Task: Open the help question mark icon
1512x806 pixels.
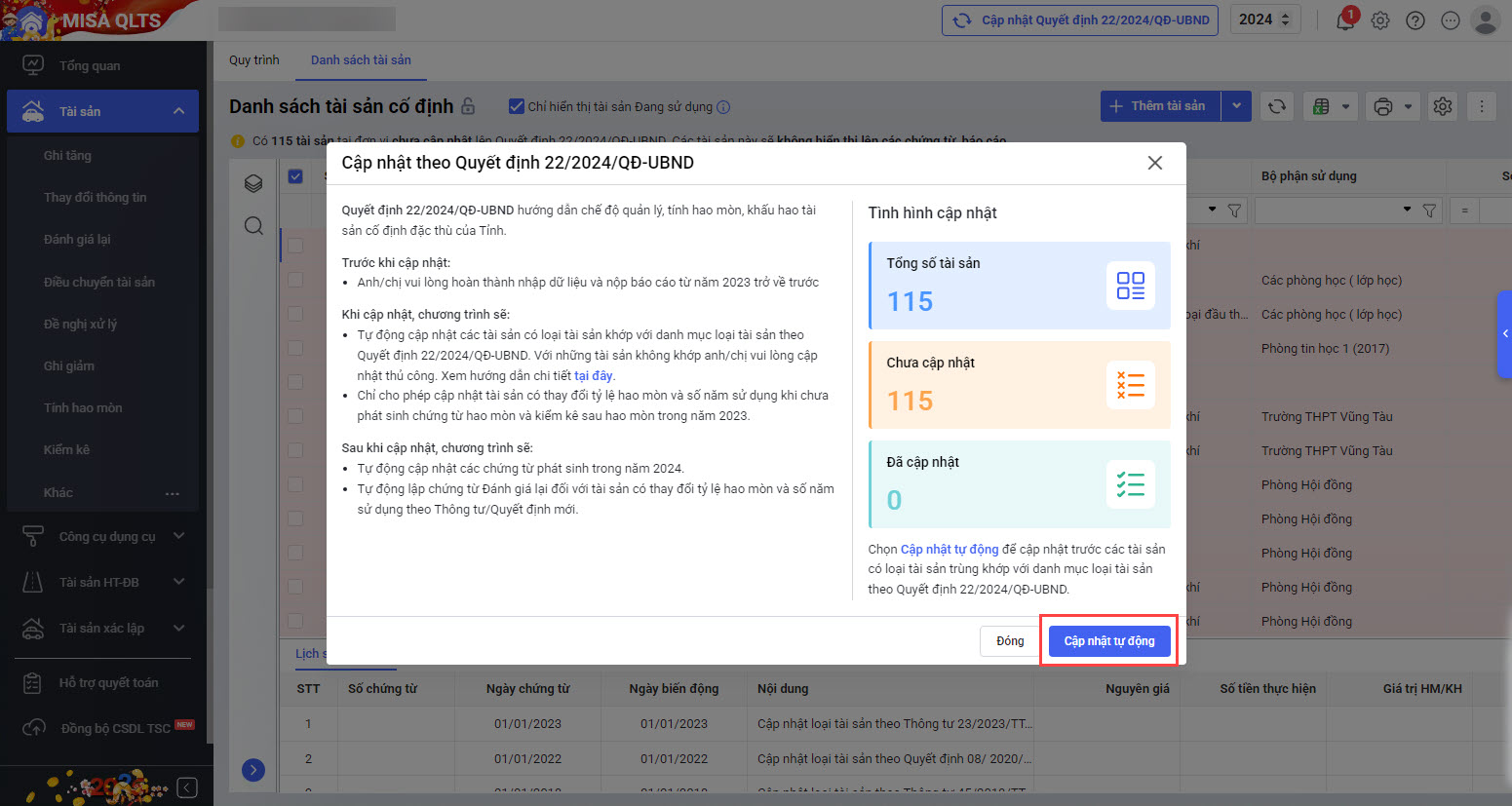Action: [x=1415, y=20]
